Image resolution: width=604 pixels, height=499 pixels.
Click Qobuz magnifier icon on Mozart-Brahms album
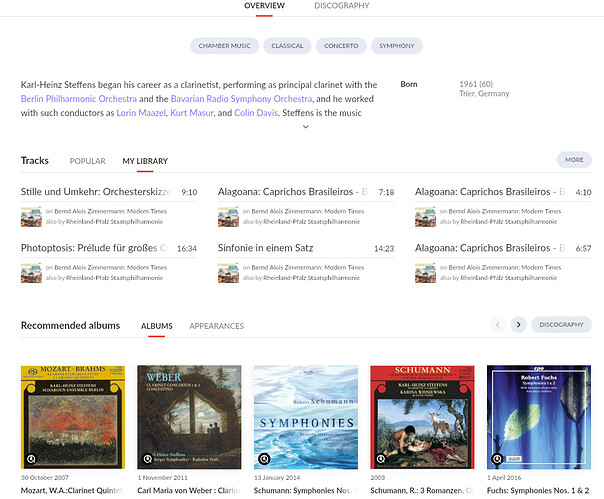point(32,459)
